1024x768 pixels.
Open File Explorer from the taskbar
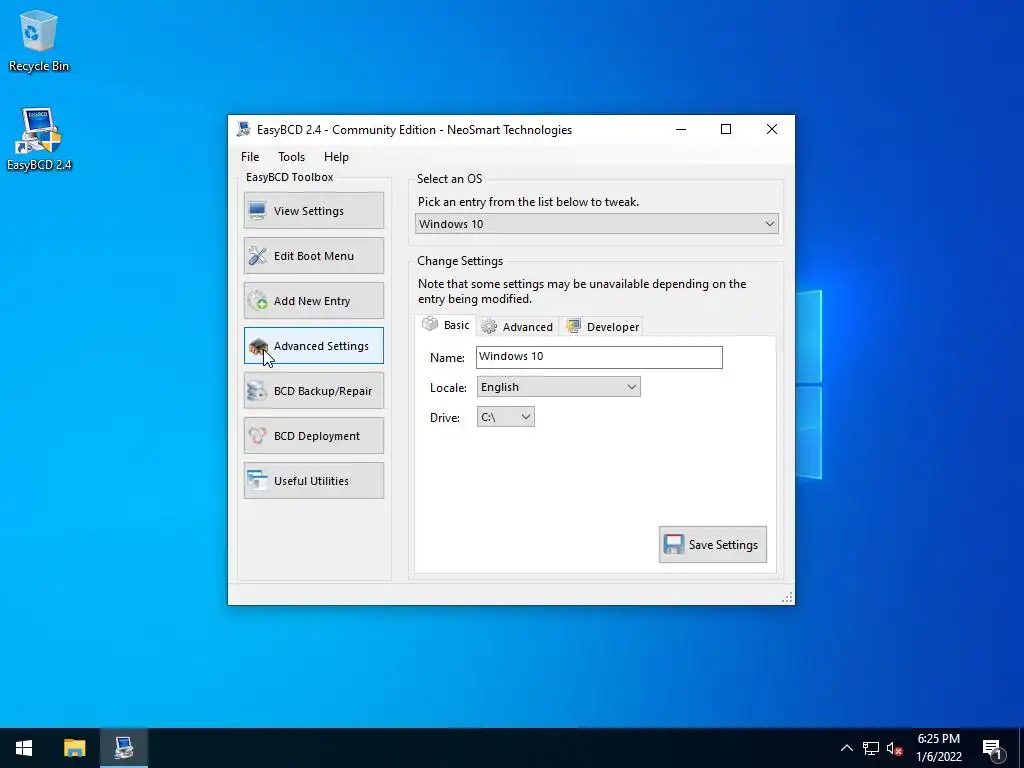74,748
